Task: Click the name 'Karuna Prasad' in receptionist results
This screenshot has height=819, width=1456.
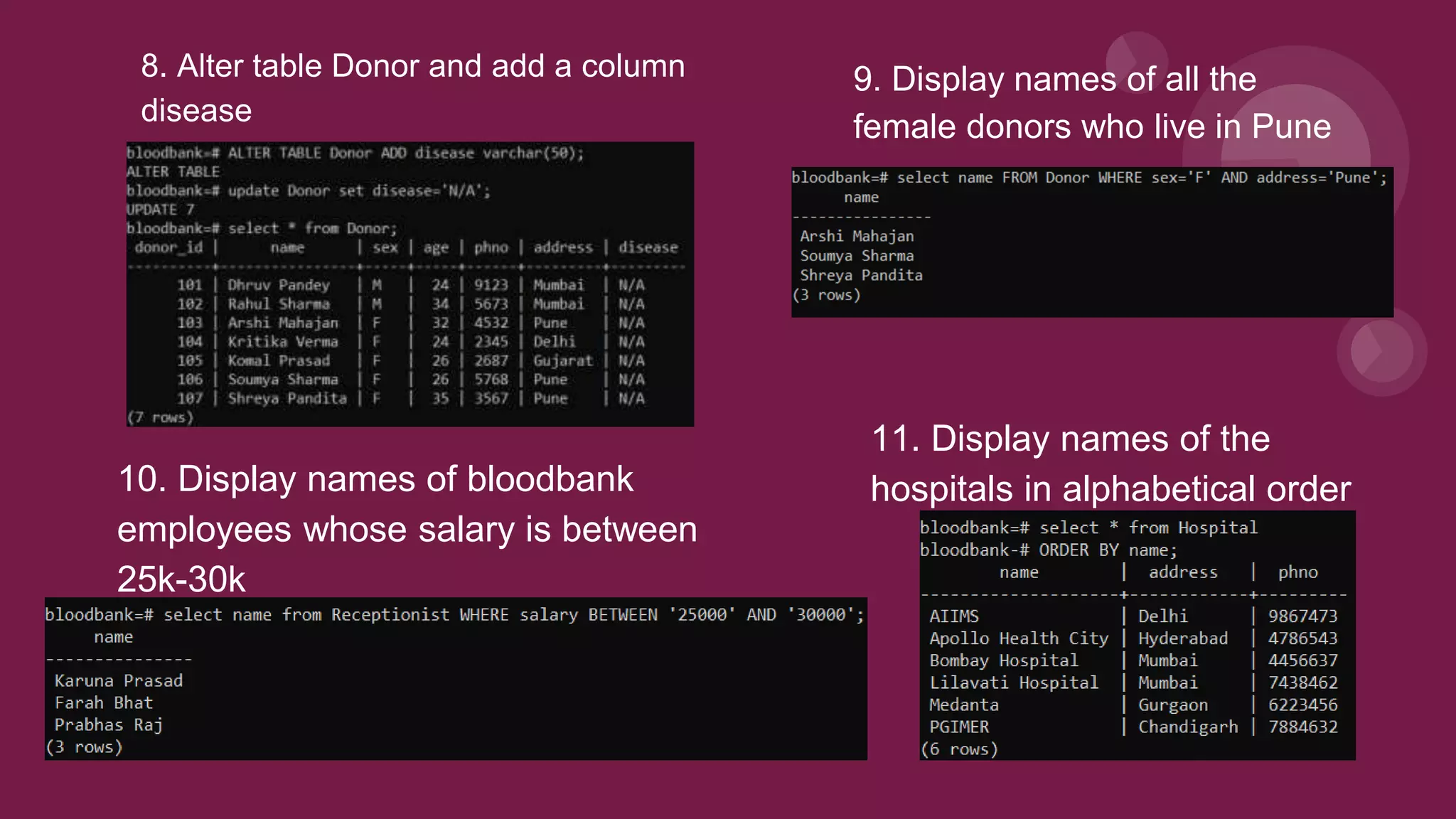Action: (119, 681)
